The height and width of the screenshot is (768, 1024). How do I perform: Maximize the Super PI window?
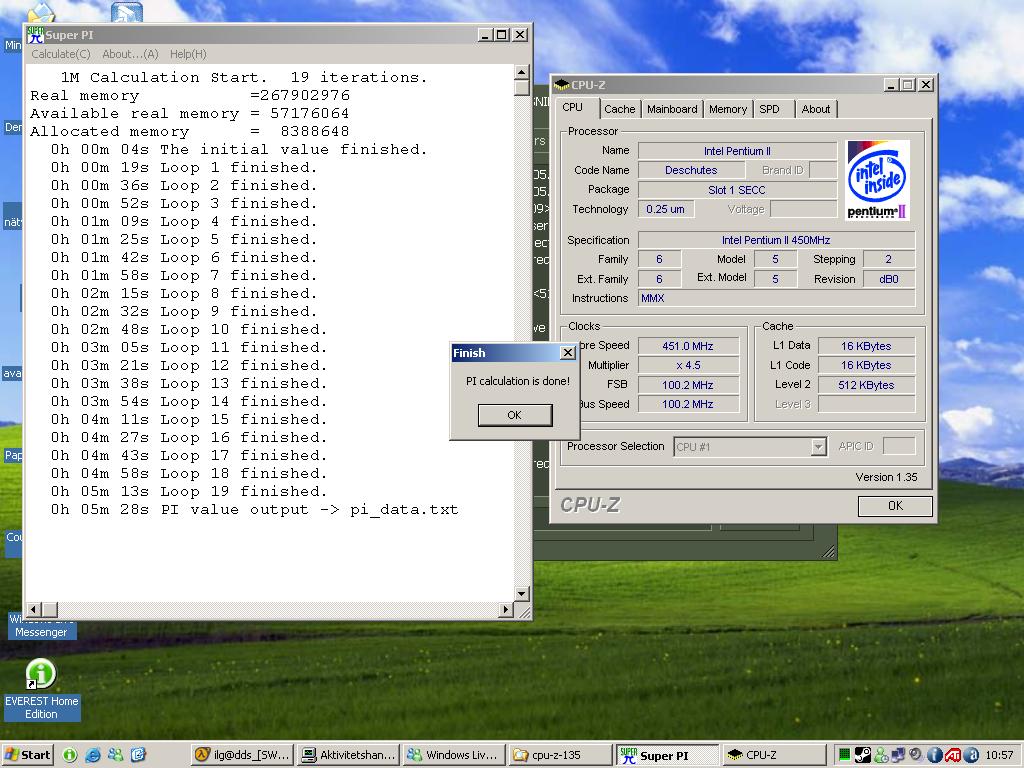coord(502,35)
